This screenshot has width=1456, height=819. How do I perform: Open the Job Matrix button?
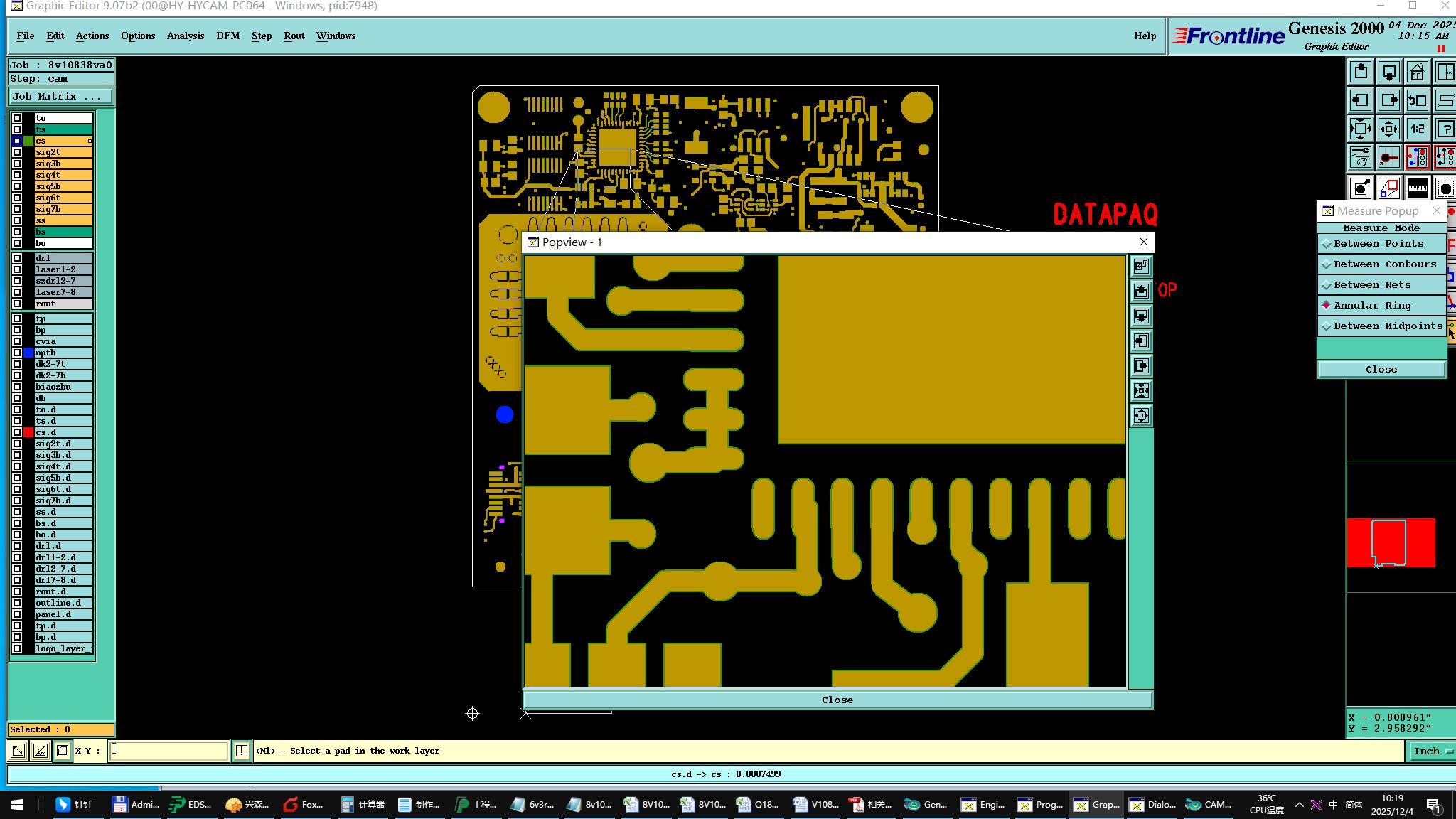coord(60,97)
